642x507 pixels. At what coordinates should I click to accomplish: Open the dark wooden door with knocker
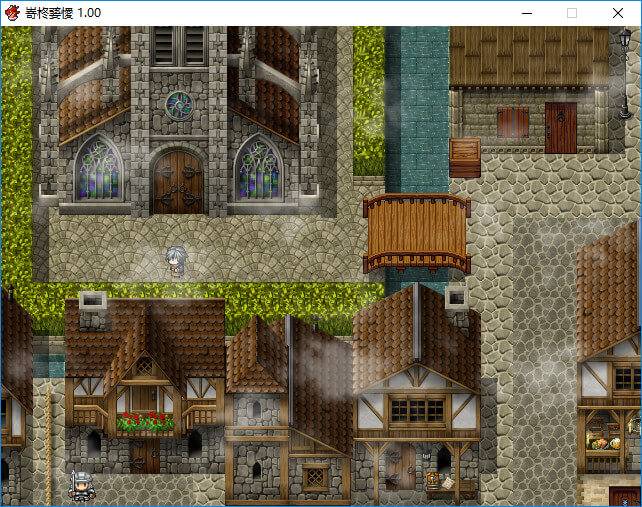point(560,127)
